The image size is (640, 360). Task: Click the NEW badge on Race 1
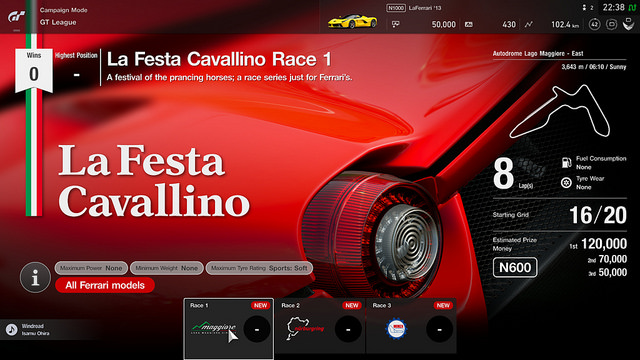coord(260,305)
